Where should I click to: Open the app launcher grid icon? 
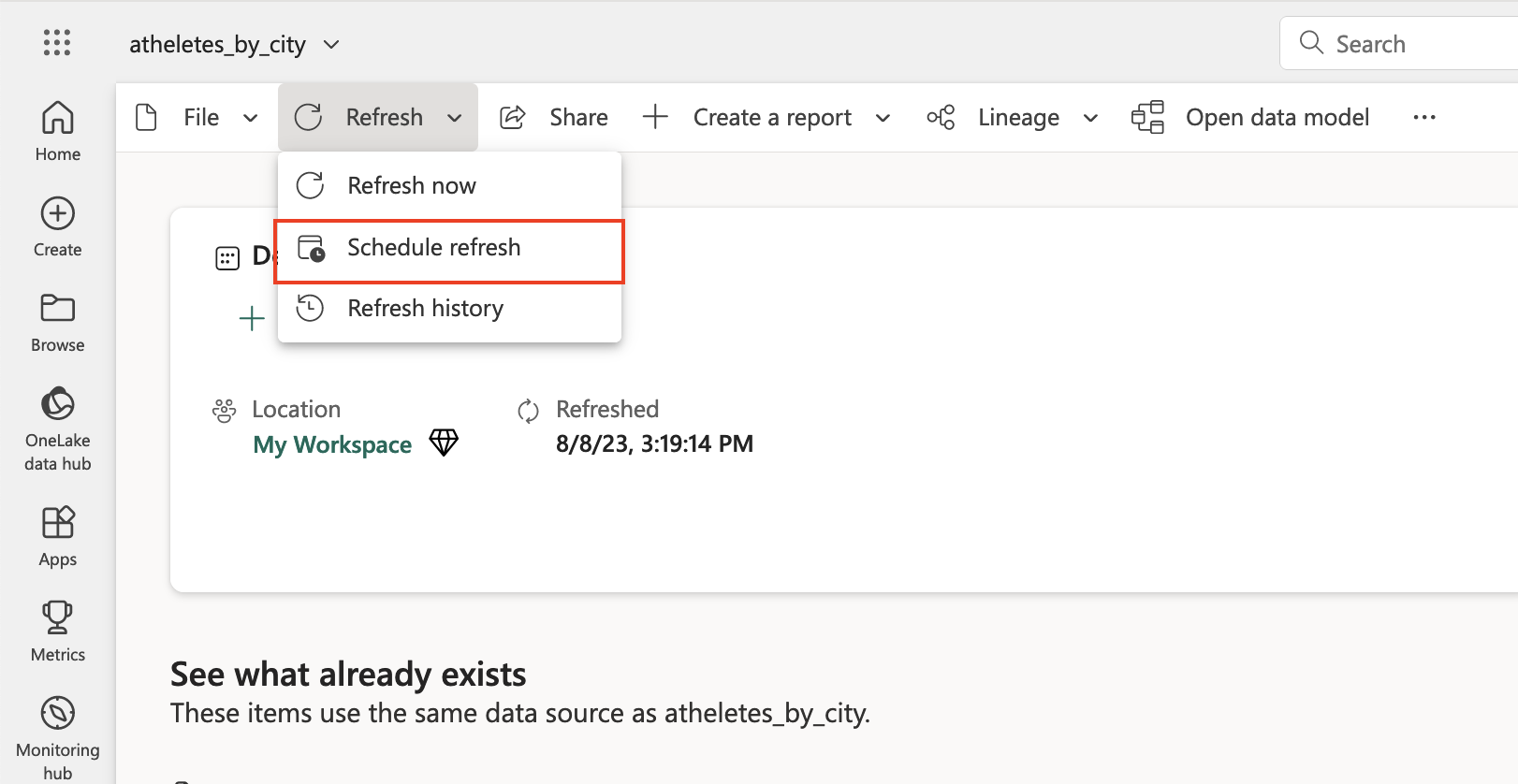(x=57, y=43)
